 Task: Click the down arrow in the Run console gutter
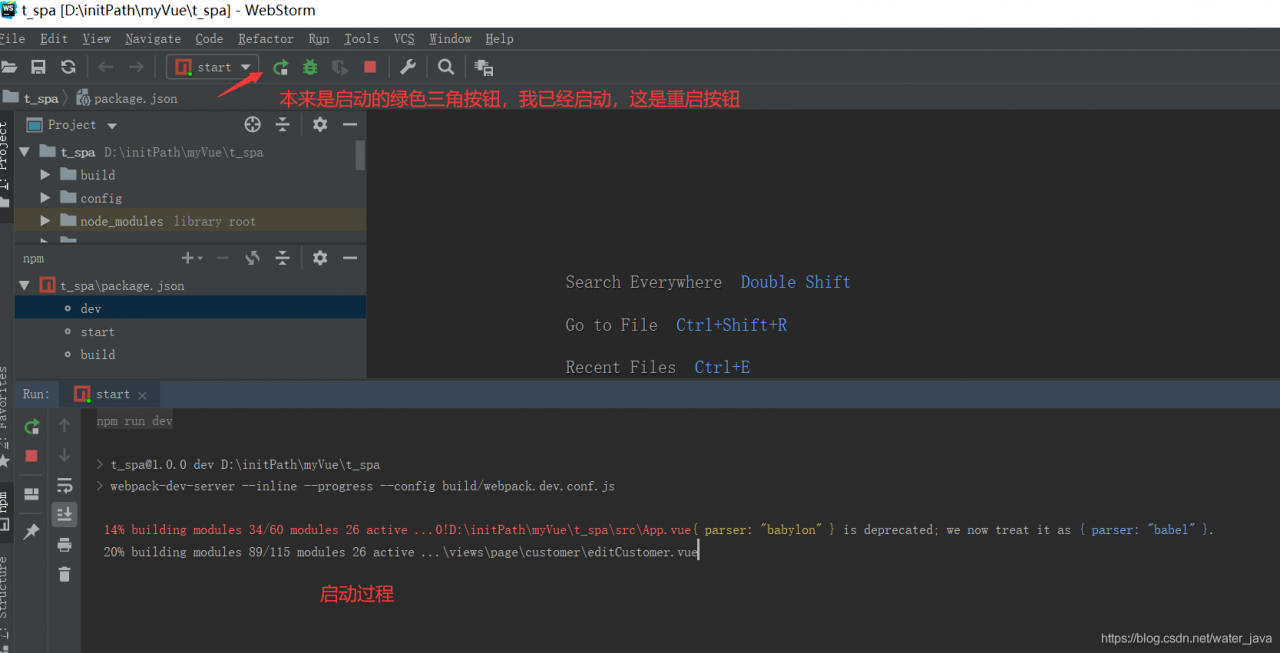tap(65, 455)
